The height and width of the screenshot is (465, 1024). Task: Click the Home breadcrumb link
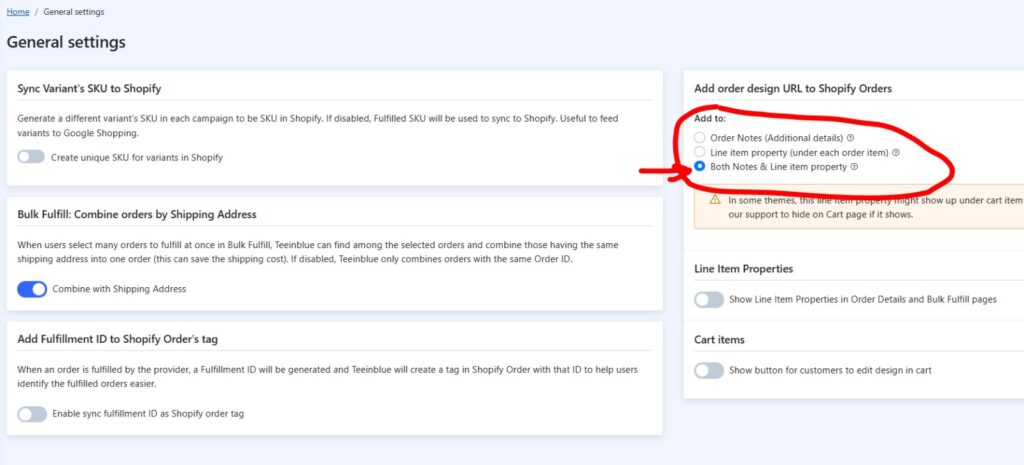[x=18, y=12]
